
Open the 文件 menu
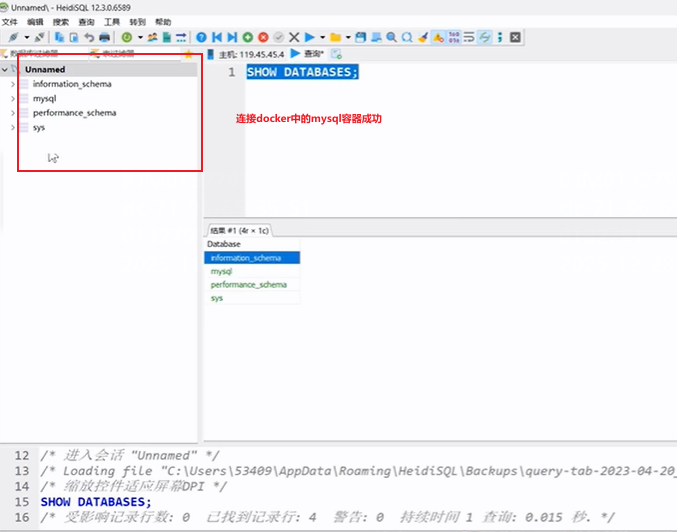[x=9, y=22]
